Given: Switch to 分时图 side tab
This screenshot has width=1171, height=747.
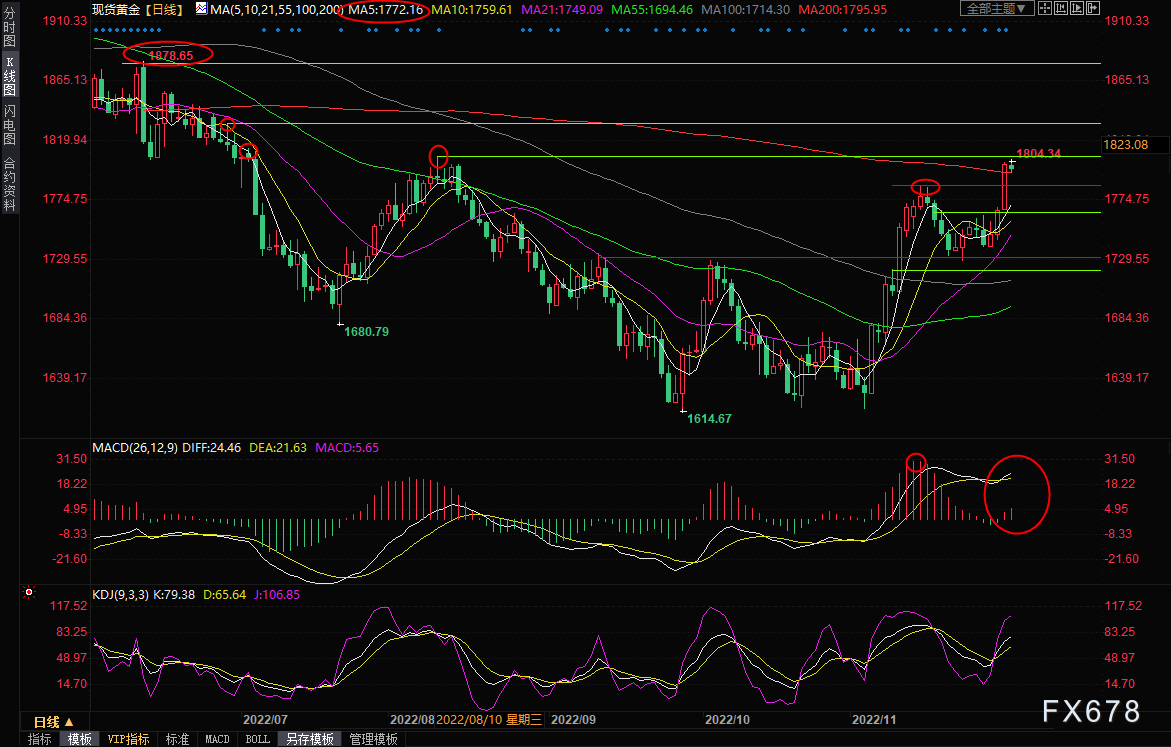Looking at the screenshot, I should 9,31.
